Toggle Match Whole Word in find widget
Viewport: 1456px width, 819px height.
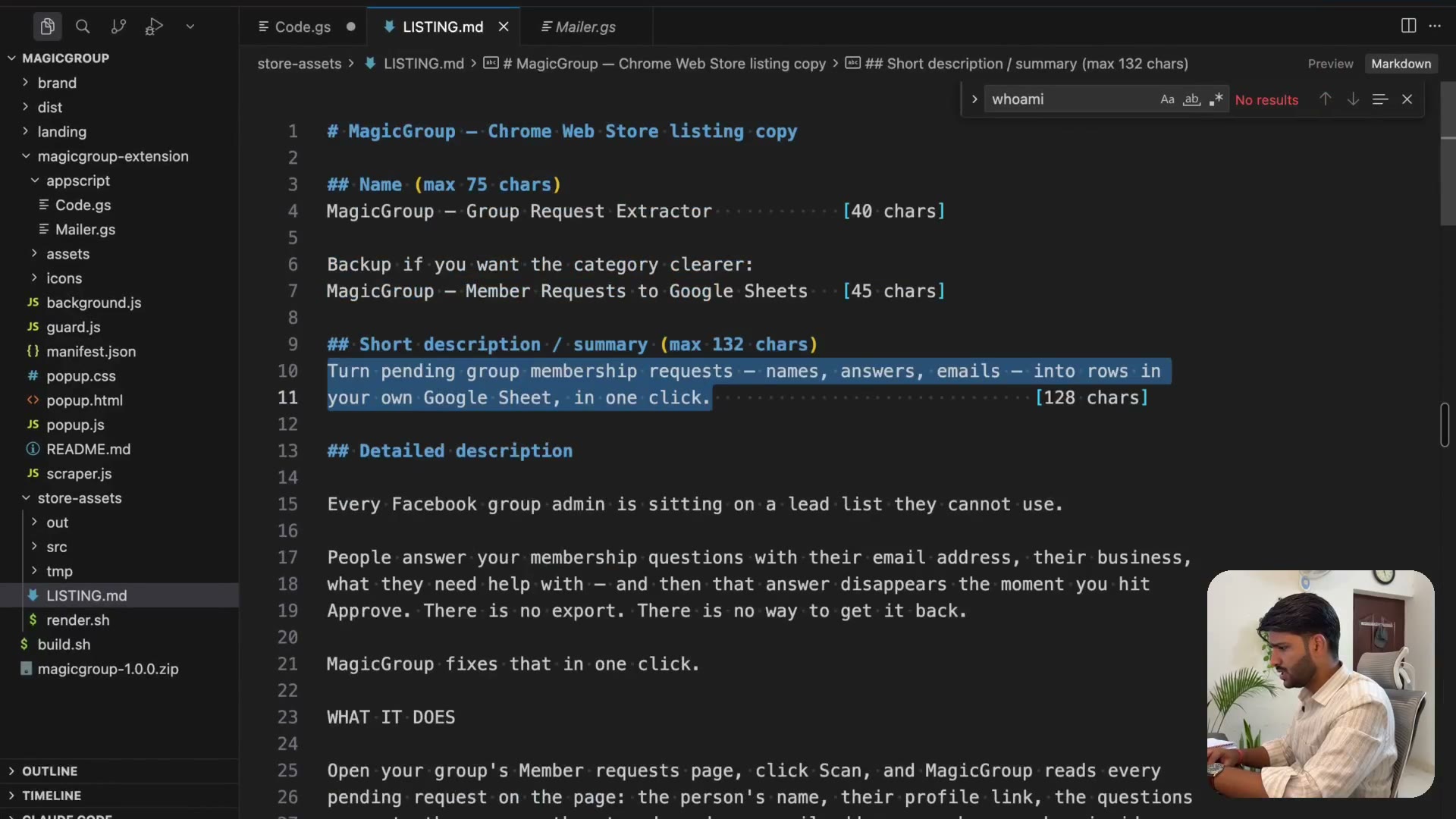pos(1192,99)
